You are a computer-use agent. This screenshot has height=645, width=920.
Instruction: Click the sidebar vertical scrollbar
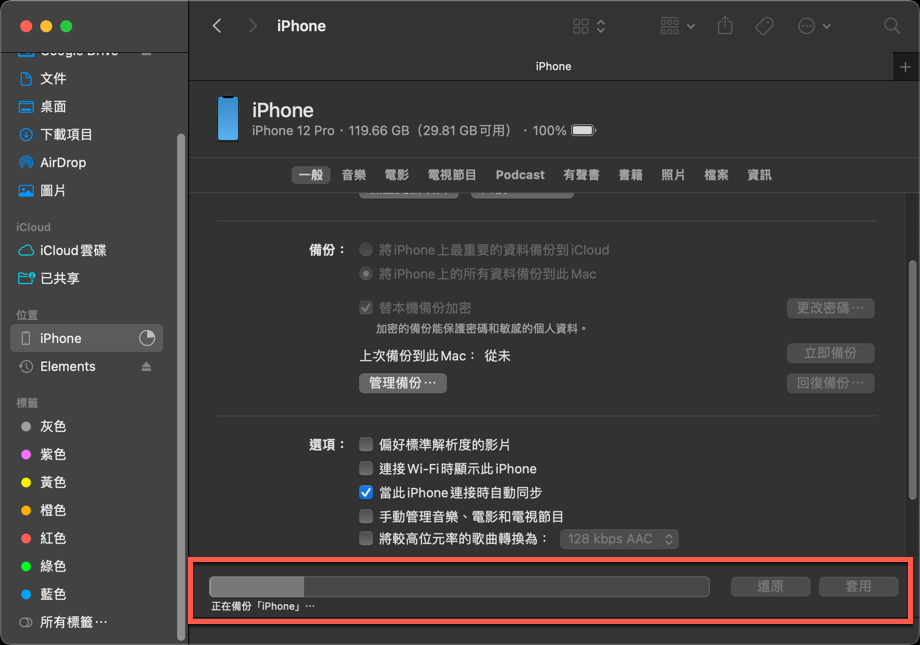pos(181,387)
